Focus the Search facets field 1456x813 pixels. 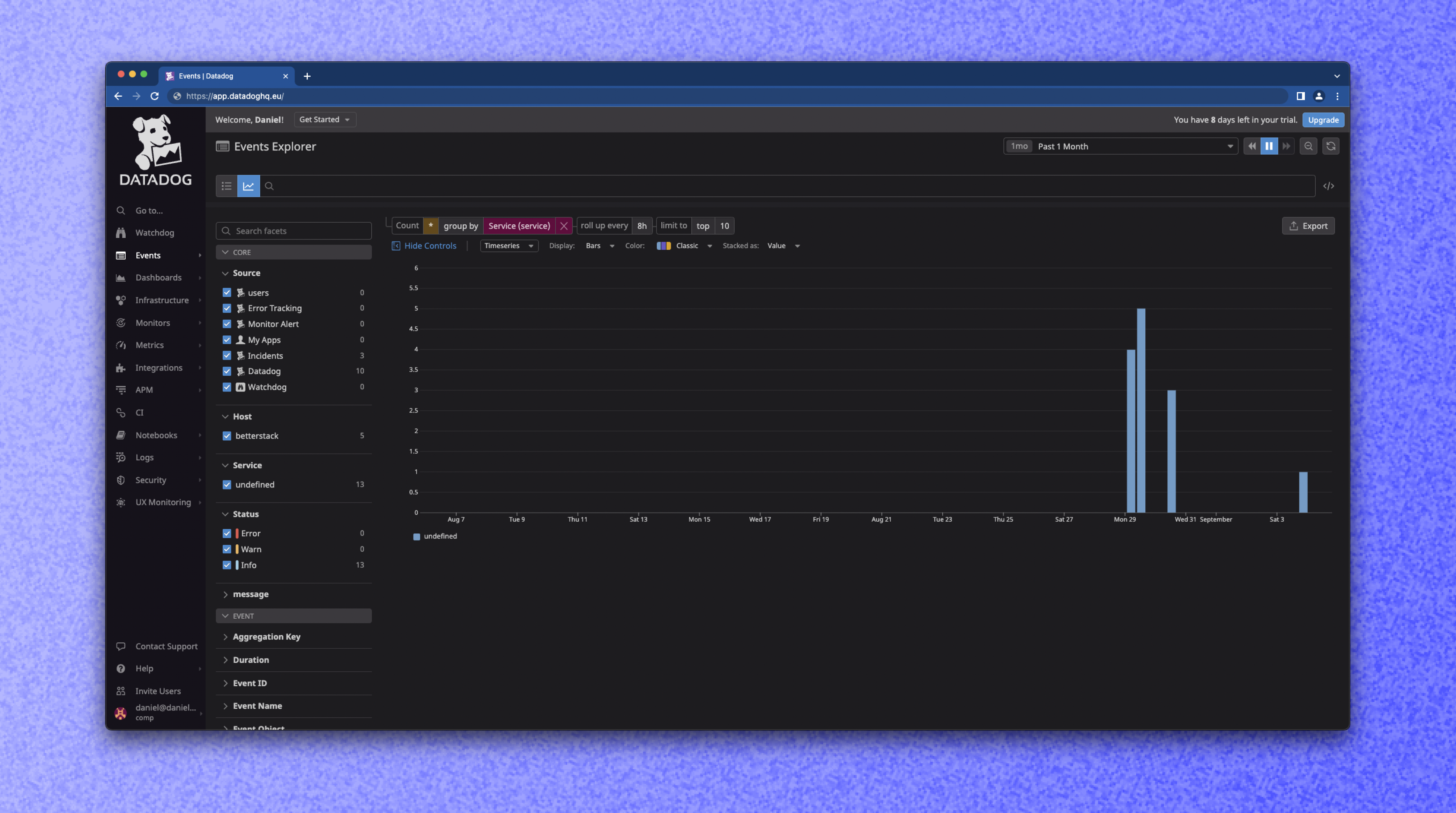(294, 231)
